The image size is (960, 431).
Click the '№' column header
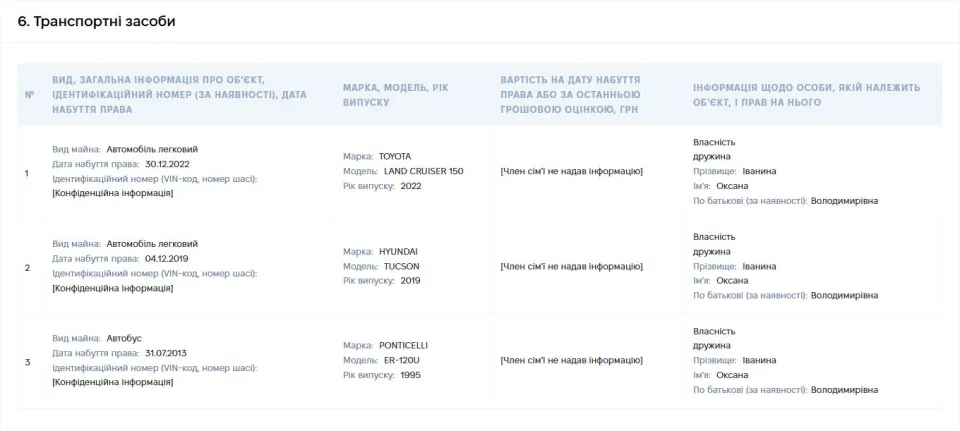coord(29,95)
